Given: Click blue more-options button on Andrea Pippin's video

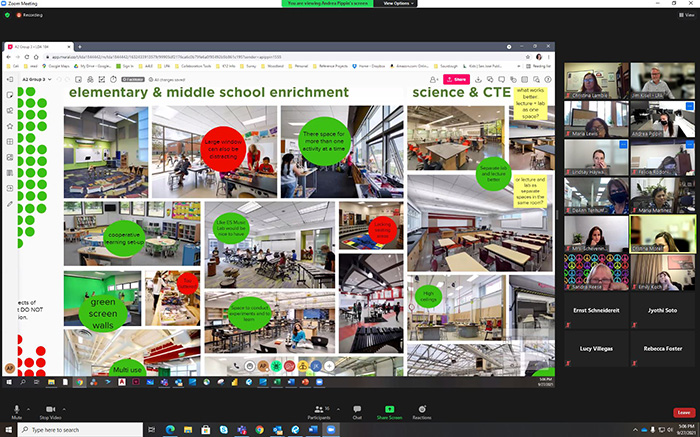Looking at the screenshot, I should pyautogui.click(x=690, y=106).
